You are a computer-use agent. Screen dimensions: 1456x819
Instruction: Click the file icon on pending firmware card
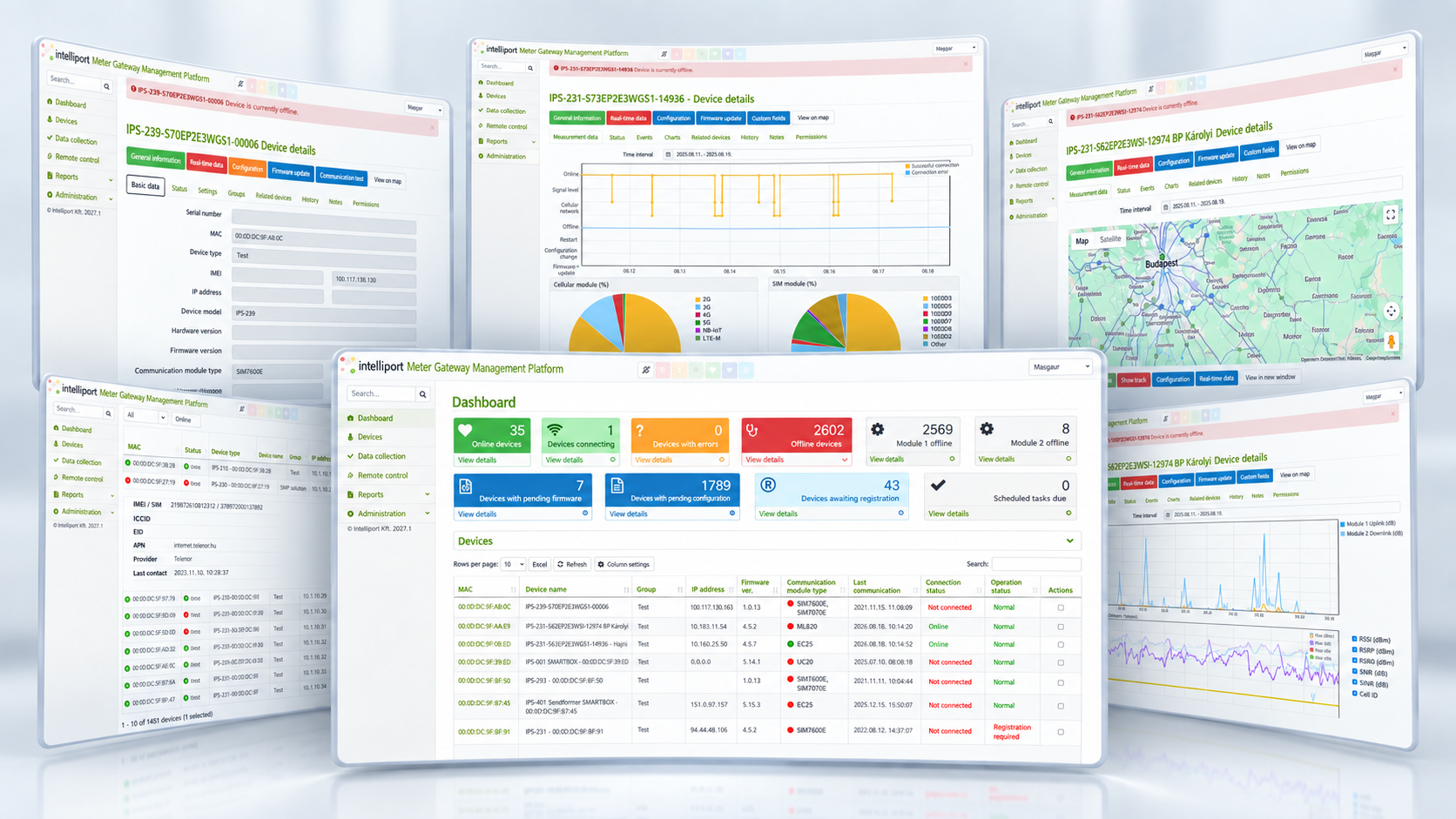(466, 487)
